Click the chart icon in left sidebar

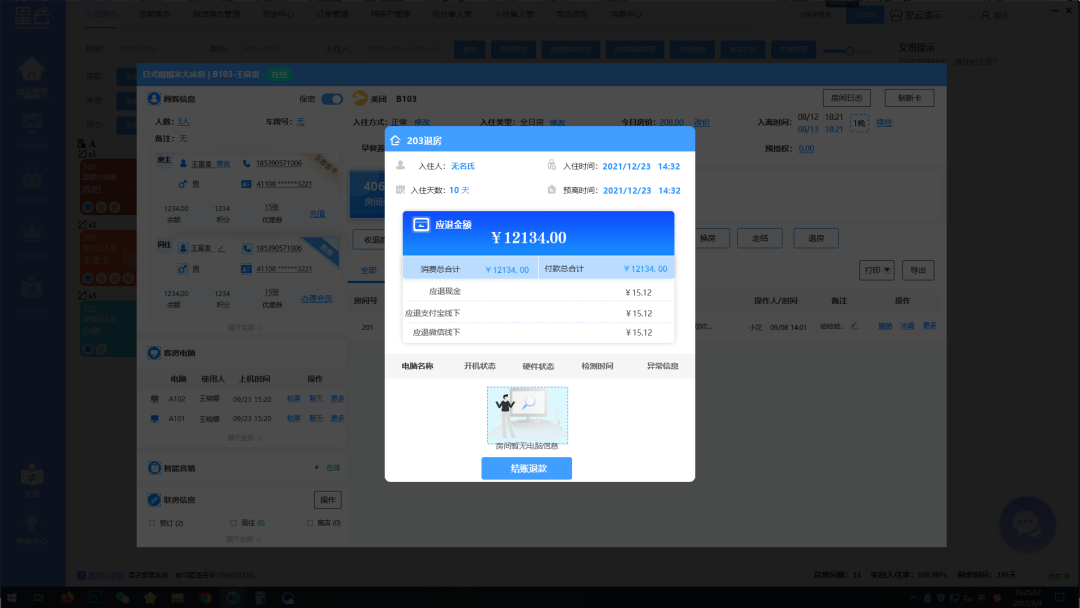[32, 123]
